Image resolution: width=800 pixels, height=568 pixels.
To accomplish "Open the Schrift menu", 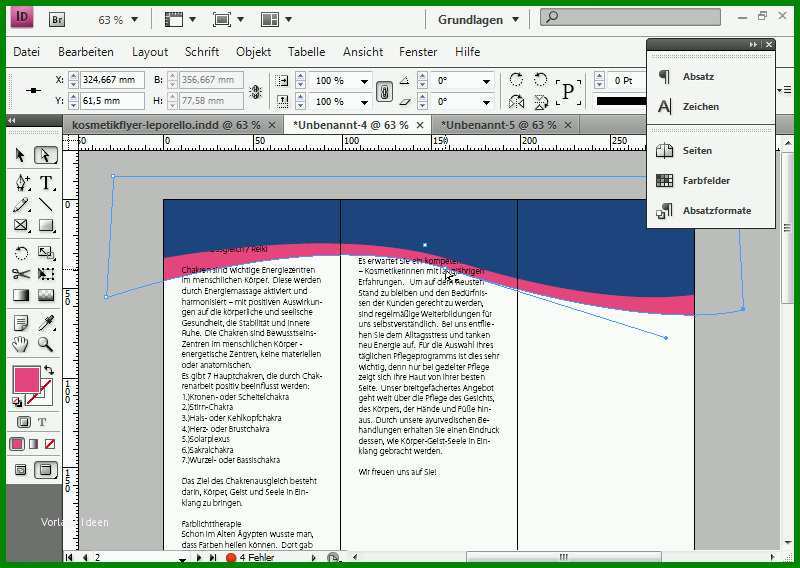I will (x=202, y=52).
